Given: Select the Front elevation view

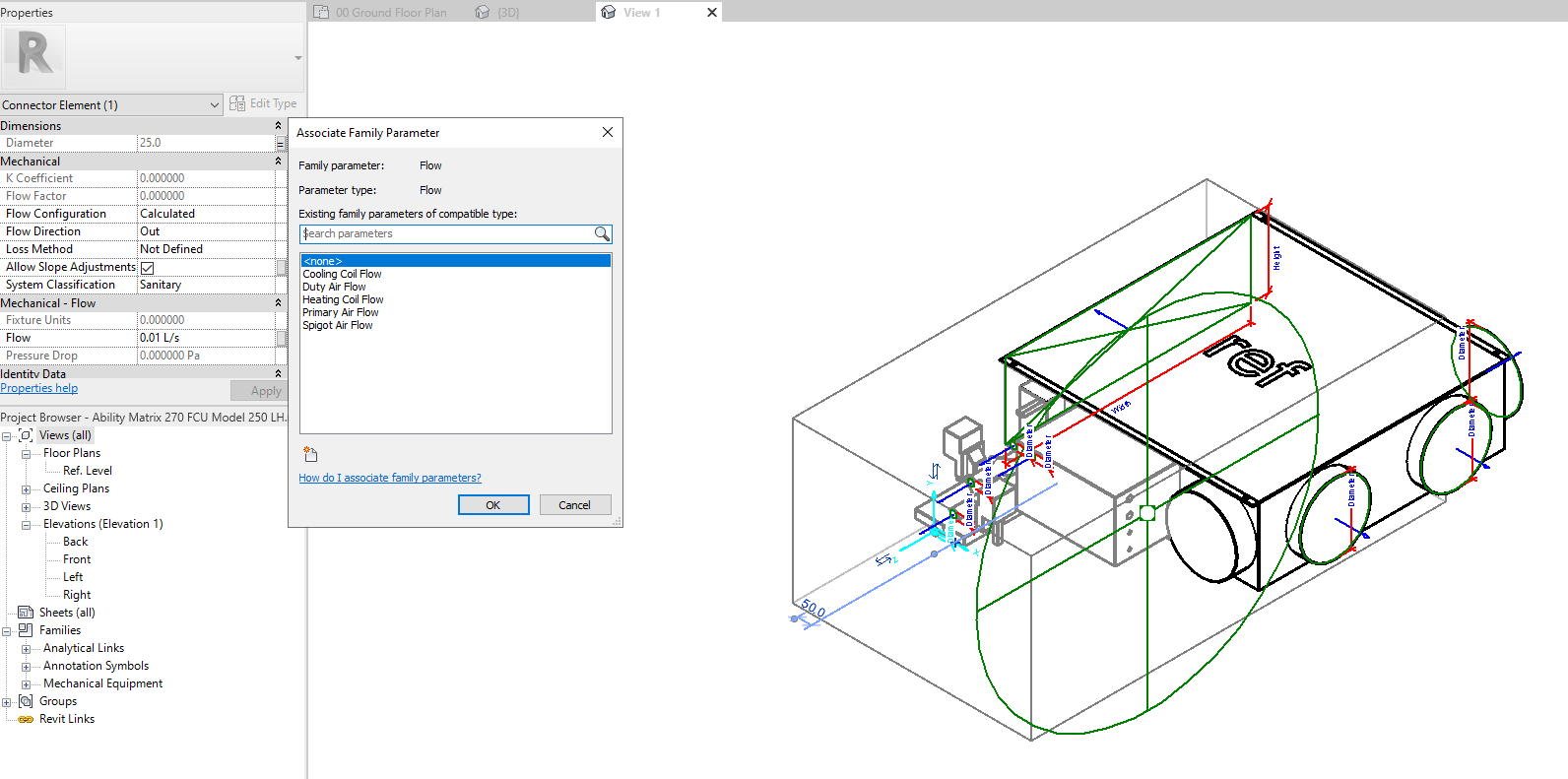Looking at the screenshot, I should [x=77, y=559].
